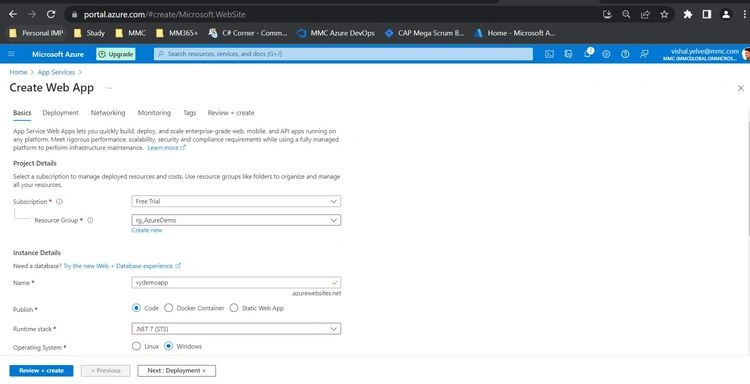Screen dimensions: 750x384
Task: Open the Help question mark icon
Action: [625, 54]
